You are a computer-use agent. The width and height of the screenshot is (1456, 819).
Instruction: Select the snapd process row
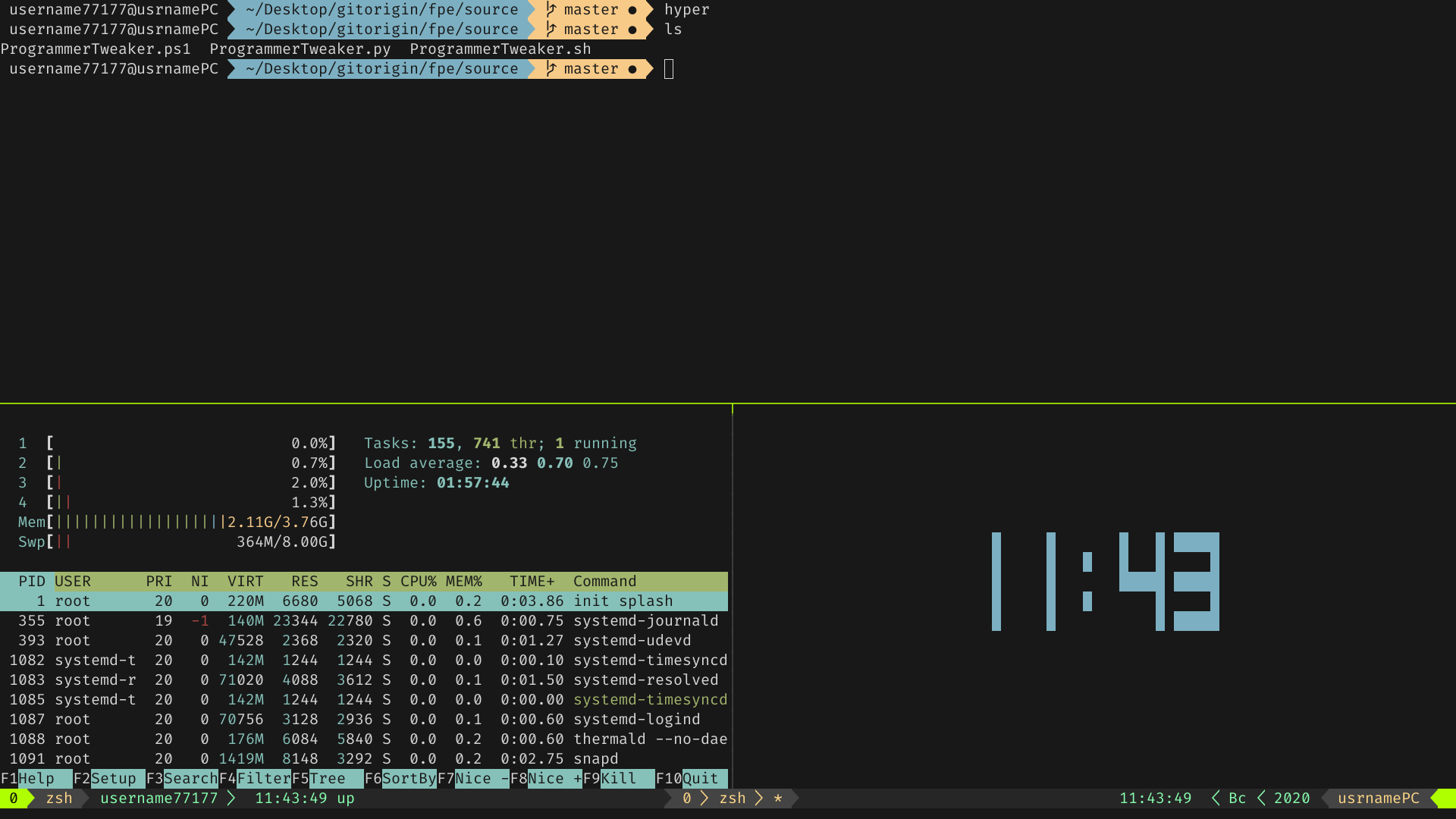(364, 759)
